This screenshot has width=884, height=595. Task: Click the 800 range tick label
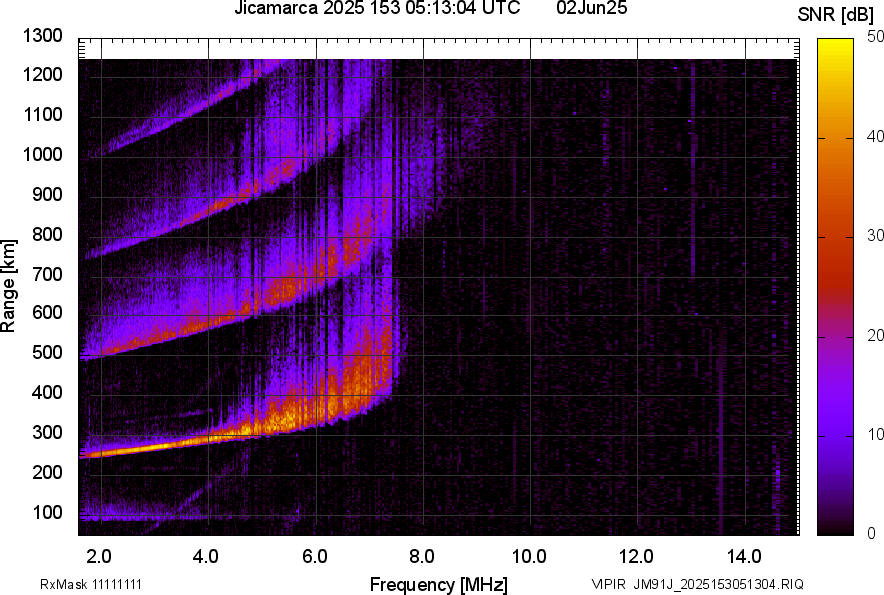pyautogui.click(x=47, y=234)
